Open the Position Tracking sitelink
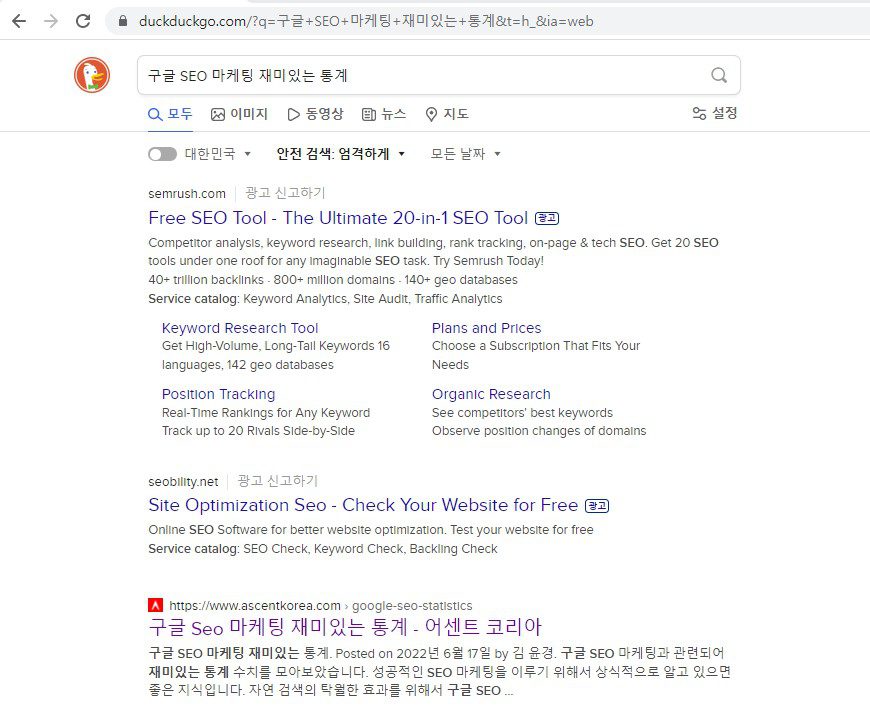Viewport: 870px width, 720px height. (219, 394)
